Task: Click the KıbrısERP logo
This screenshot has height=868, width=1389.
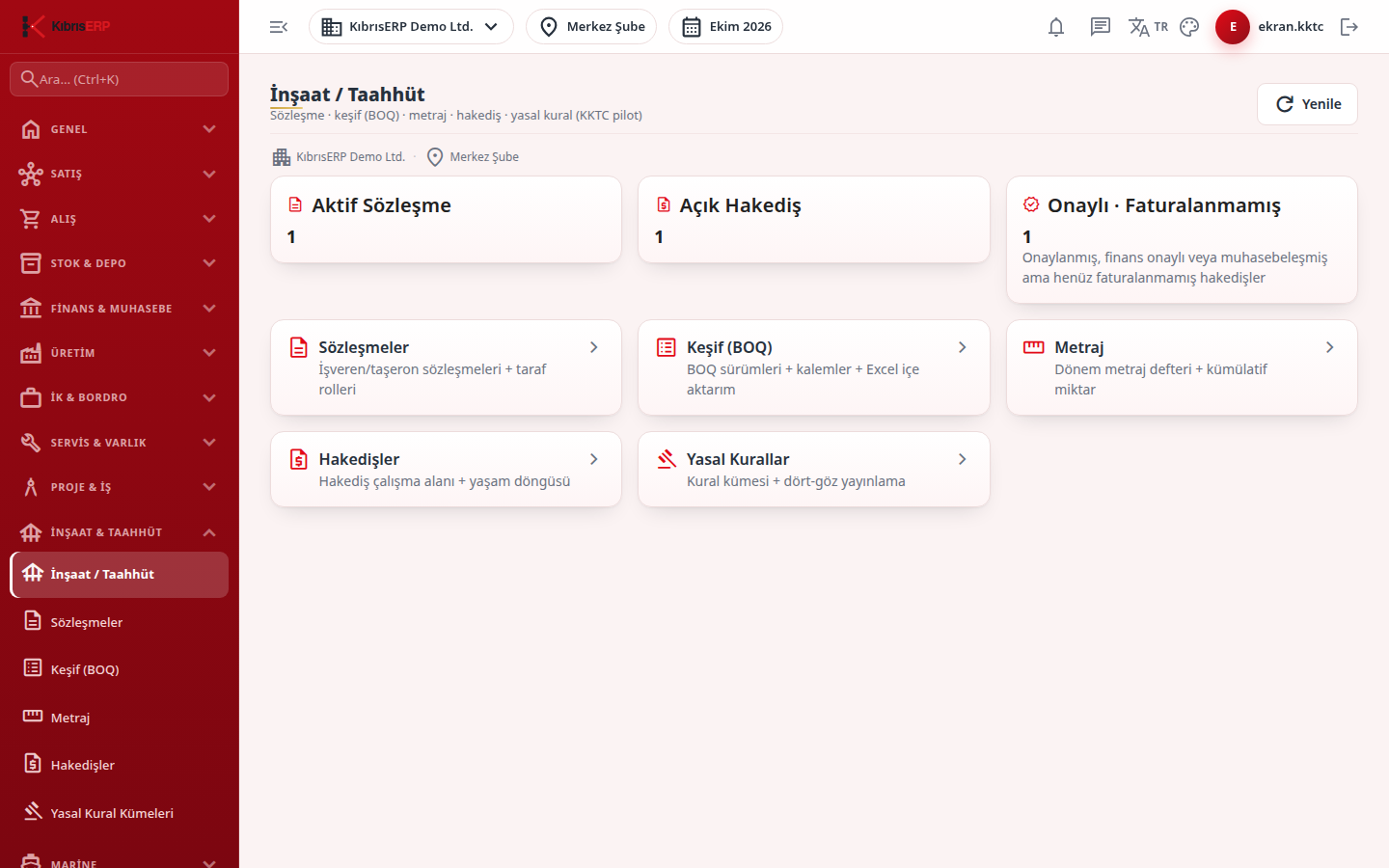Action: [66, 26]
